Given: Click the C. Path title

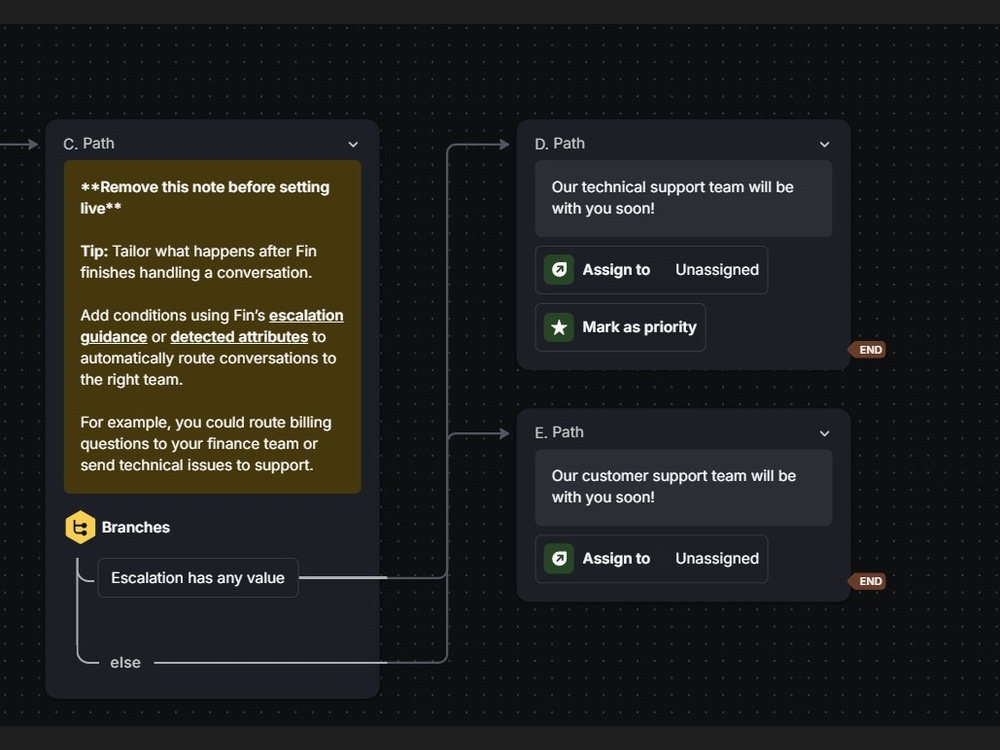Looking at the screenshot, I should pos(89,143).
